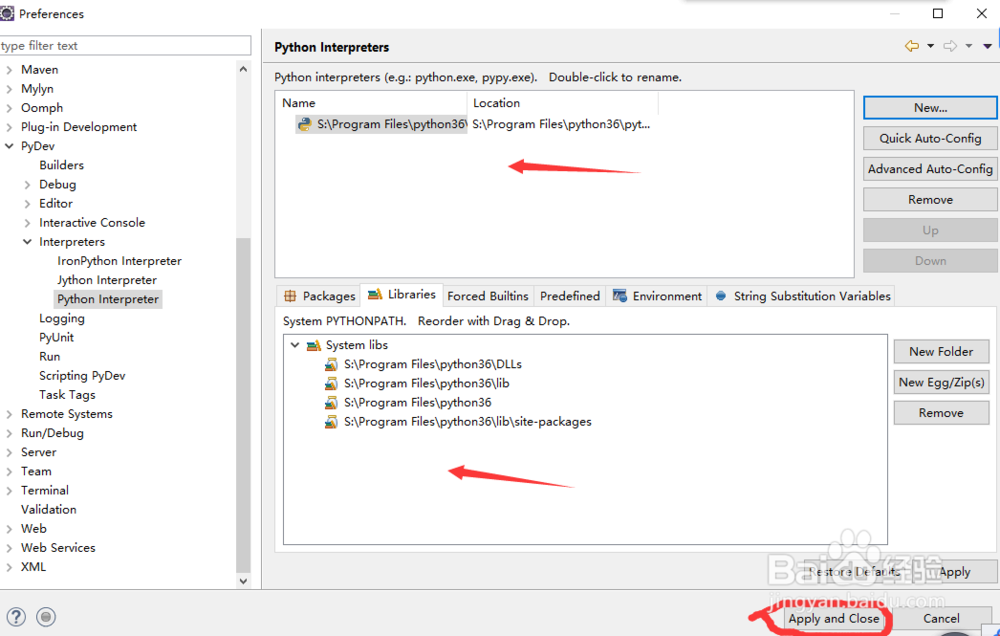Click the libraries Remove button
The width and height of the screenshot is (1000, 636).
pyautogui.click(x=941, y=413)
